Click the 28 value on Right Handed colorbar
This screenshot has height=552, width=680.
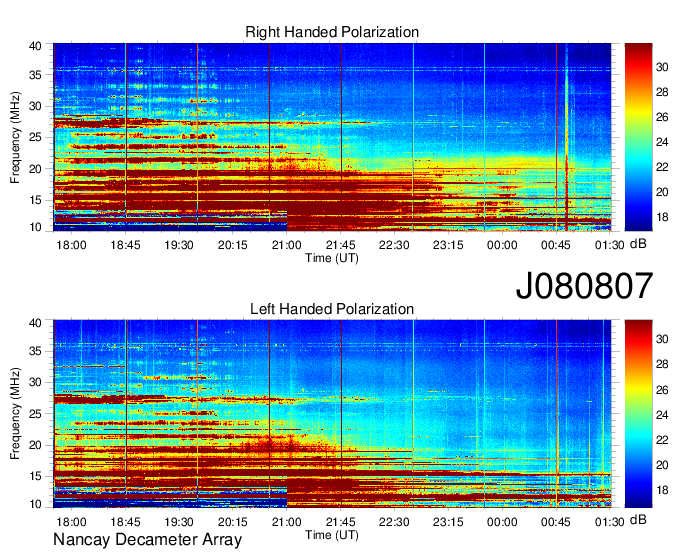[662, 92]
